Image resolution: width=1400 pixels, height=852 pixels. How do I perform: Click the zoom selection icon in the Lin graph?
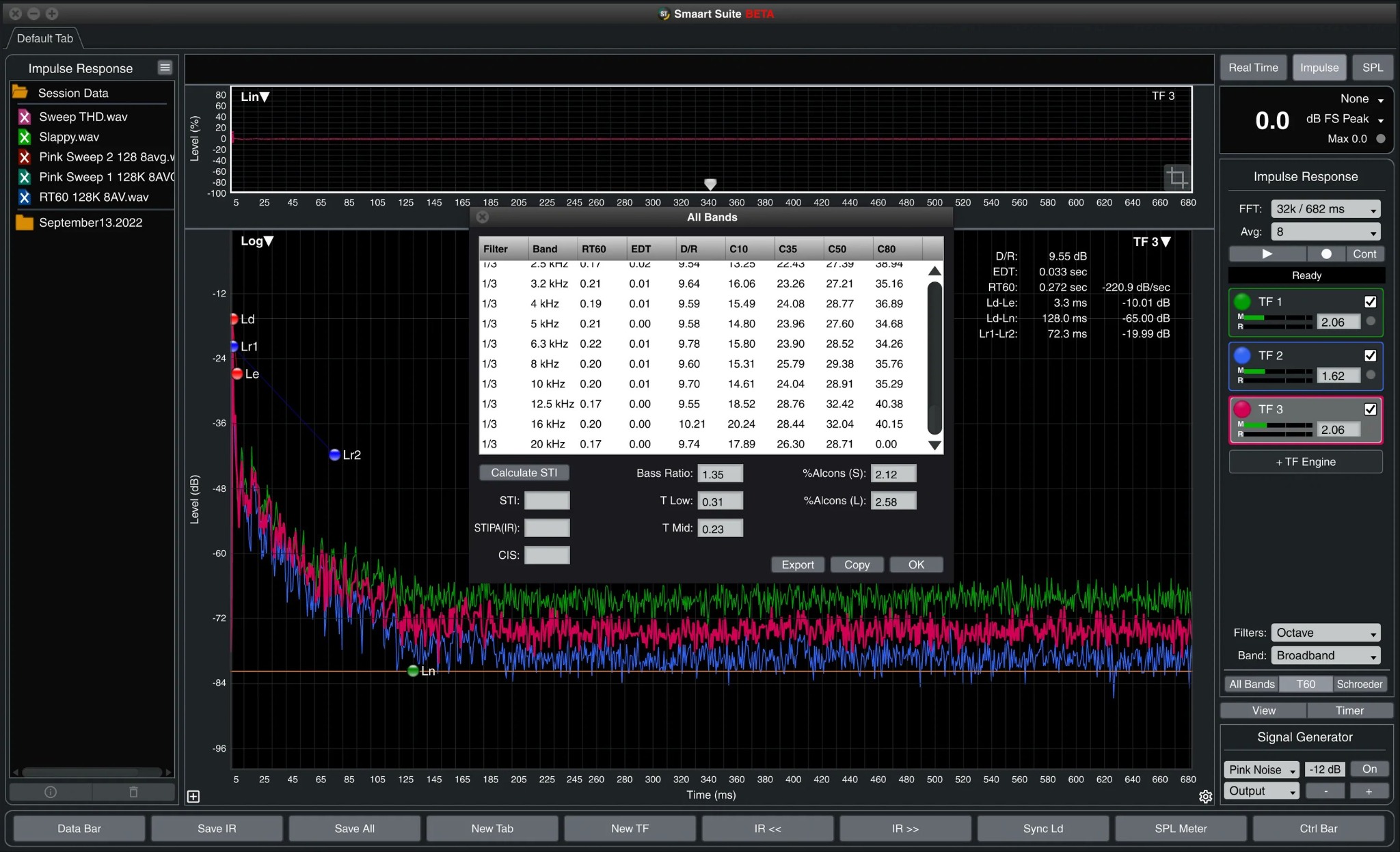(1177, 178)
